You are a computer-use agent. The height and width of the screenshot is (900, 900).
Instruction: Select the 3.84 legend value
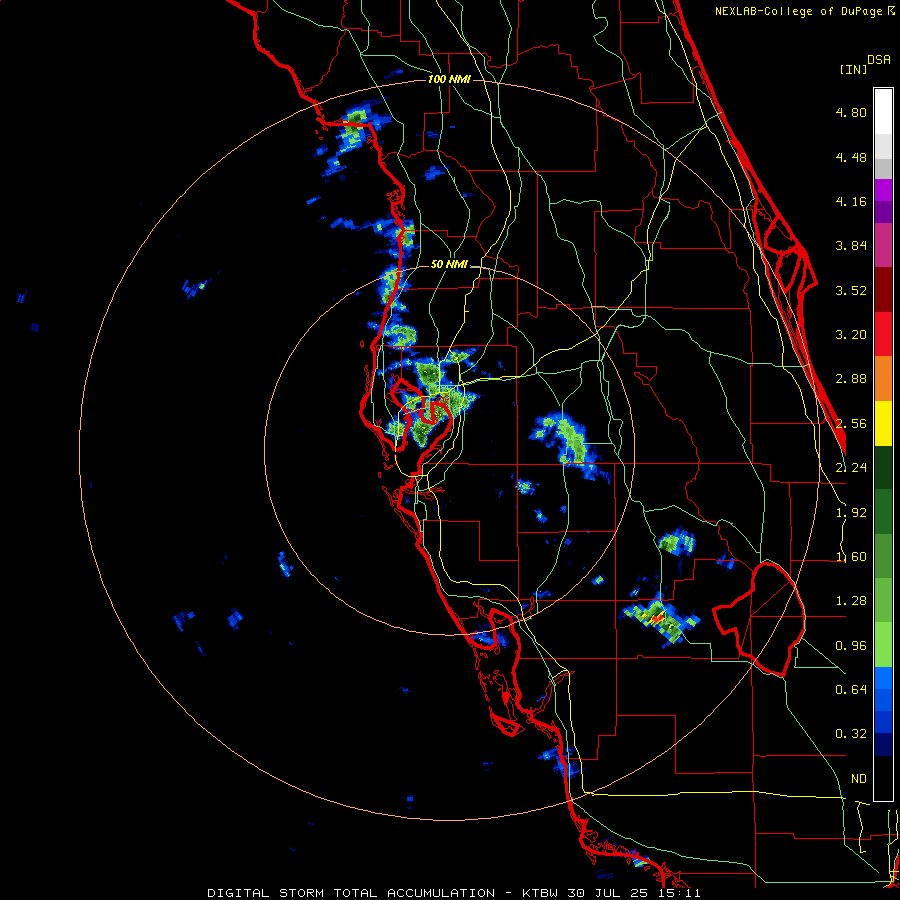851,246
